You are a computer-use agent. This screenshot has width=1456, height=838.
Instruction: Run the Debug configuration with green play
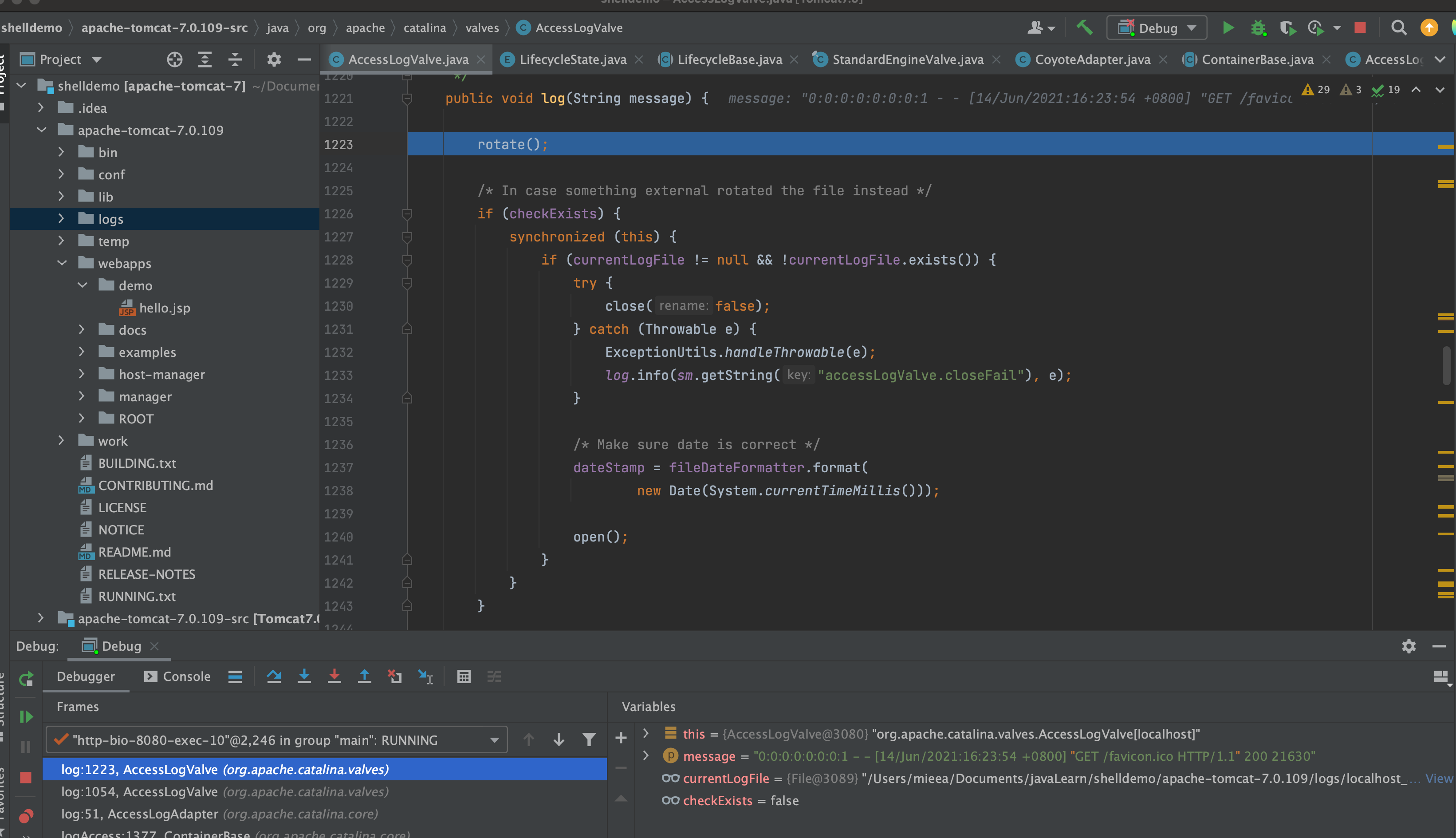tap(1228, 28)
